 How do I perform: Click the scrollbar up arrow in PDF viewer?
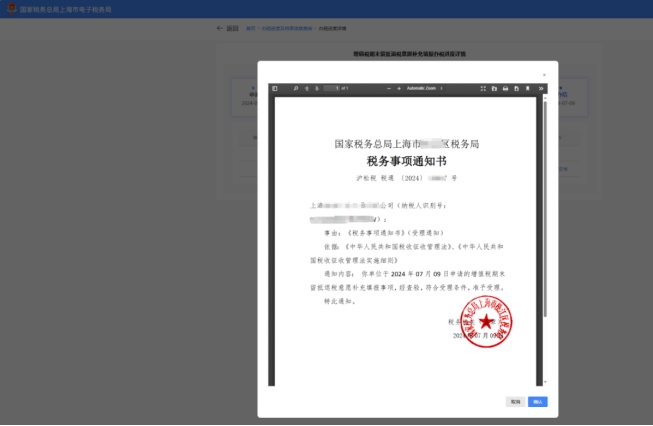(x=545, y=98)
